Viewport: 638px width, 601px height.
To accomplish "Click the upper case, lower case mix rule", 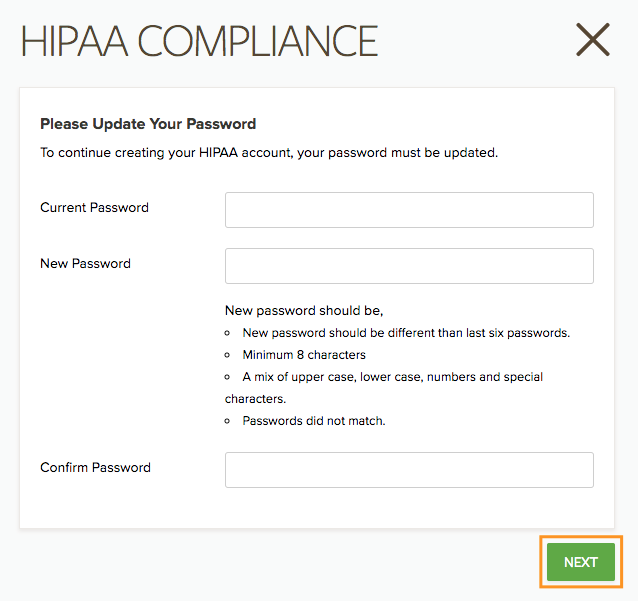I will [392, 377].
